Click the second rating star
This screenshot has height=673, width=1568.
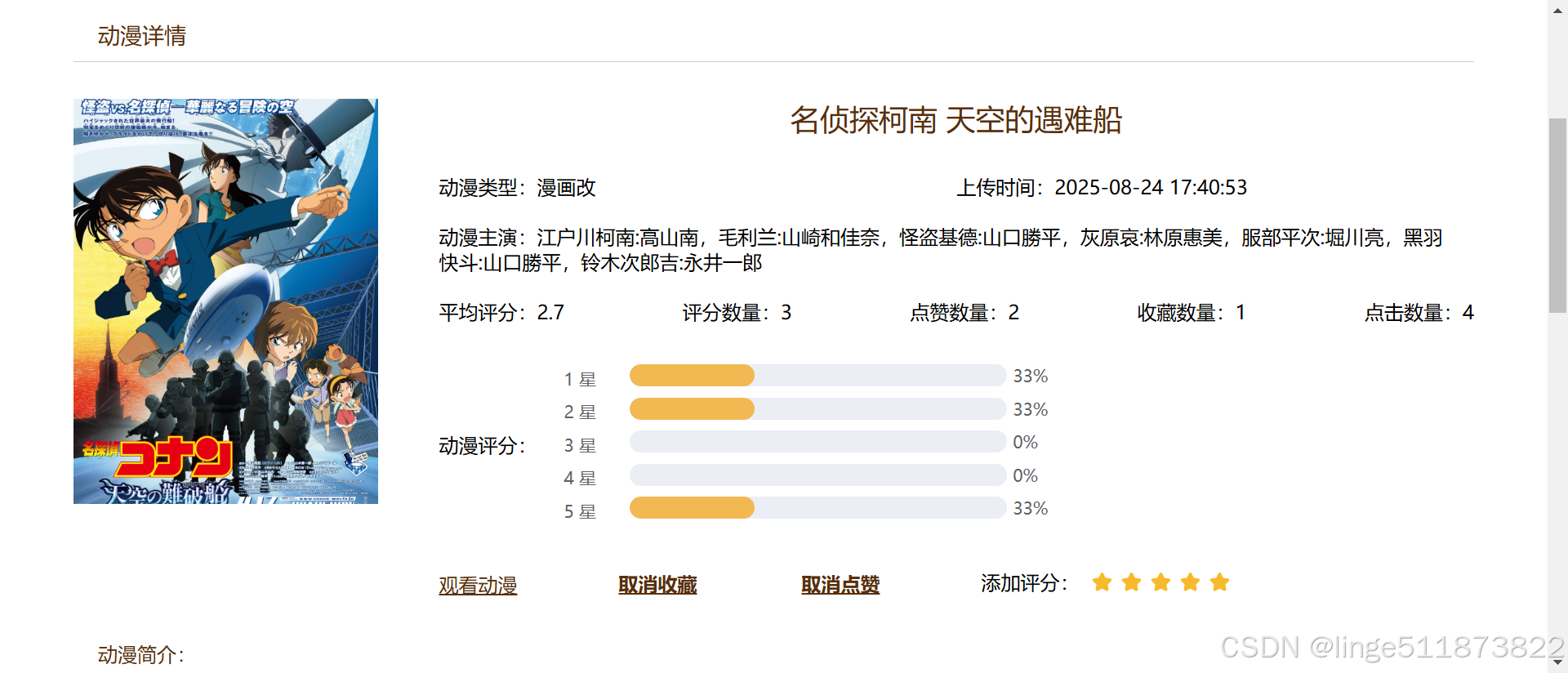point(1131,582)
